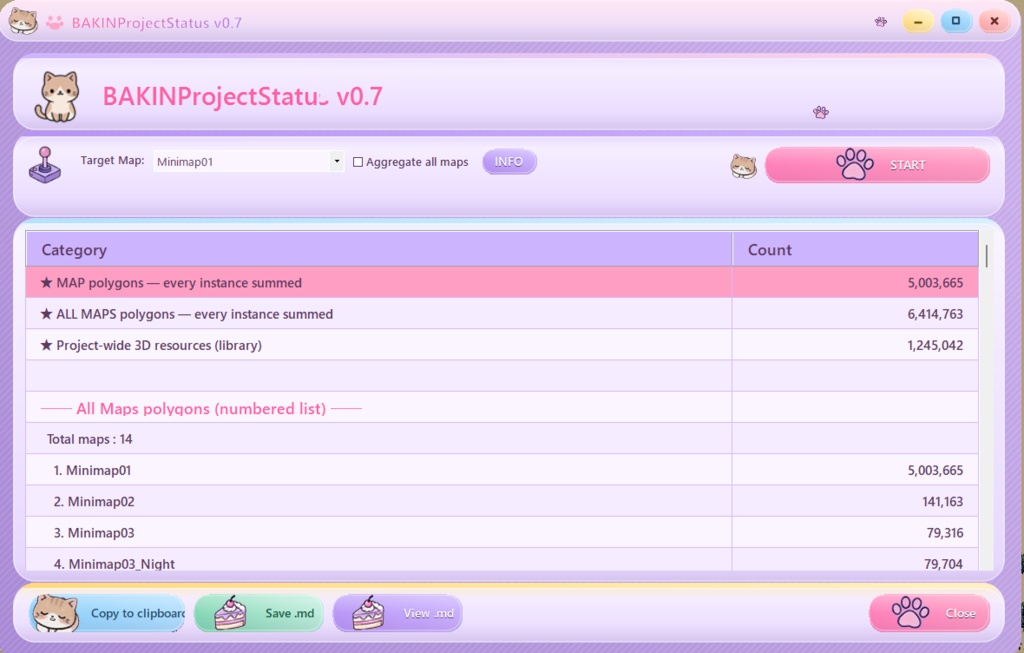
Task: Click the Total maps : 14 row
Action: [x=502, y=439]
